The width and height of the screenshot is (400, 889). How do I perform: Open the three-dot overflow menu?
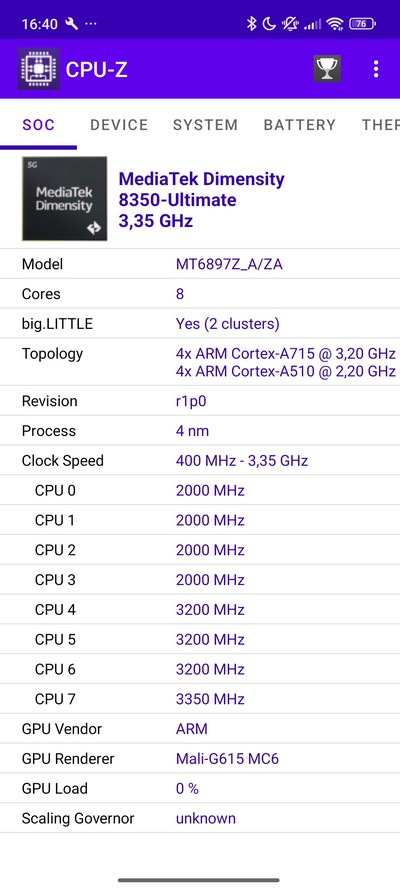(x=376, y=69)
